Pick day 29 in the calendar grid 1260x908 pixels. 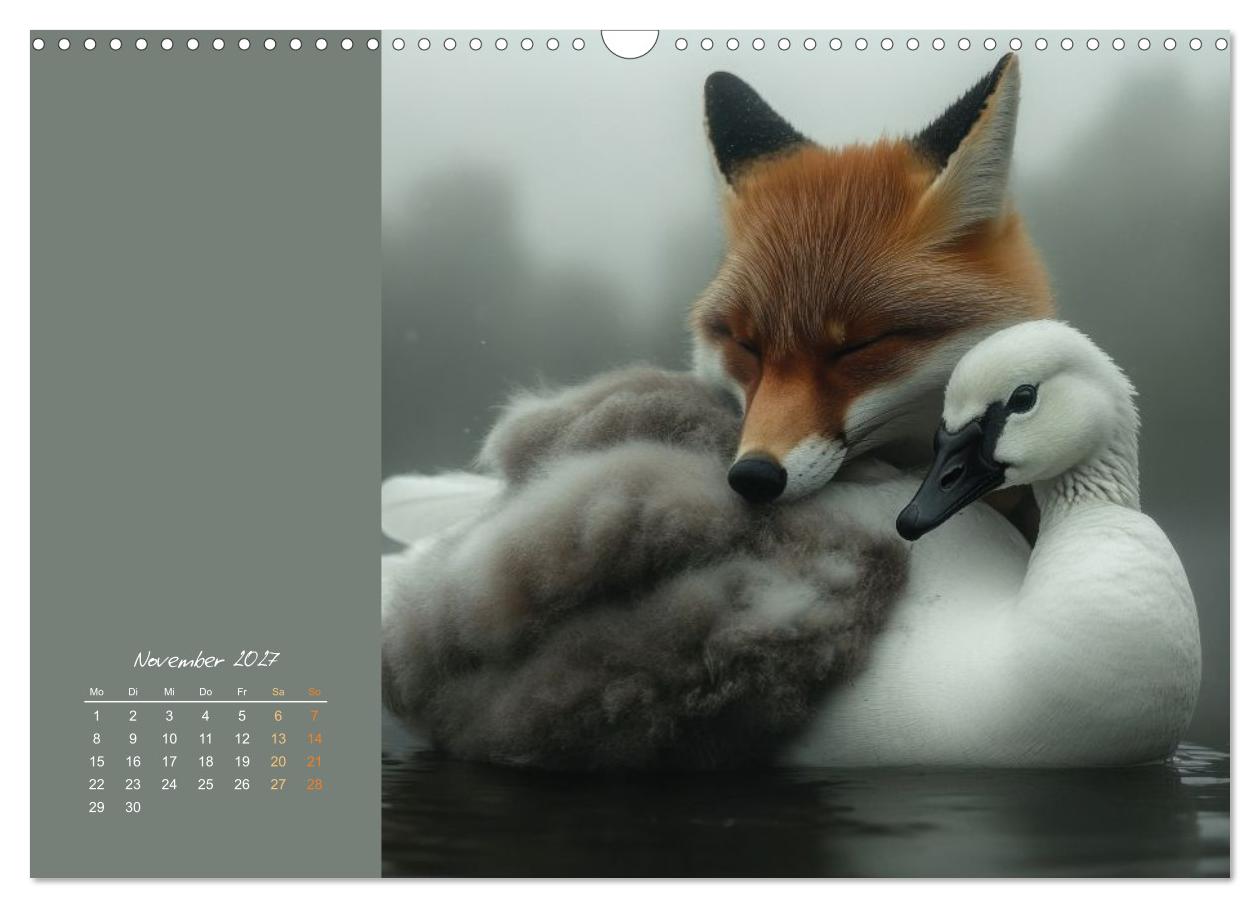[96, 808]
